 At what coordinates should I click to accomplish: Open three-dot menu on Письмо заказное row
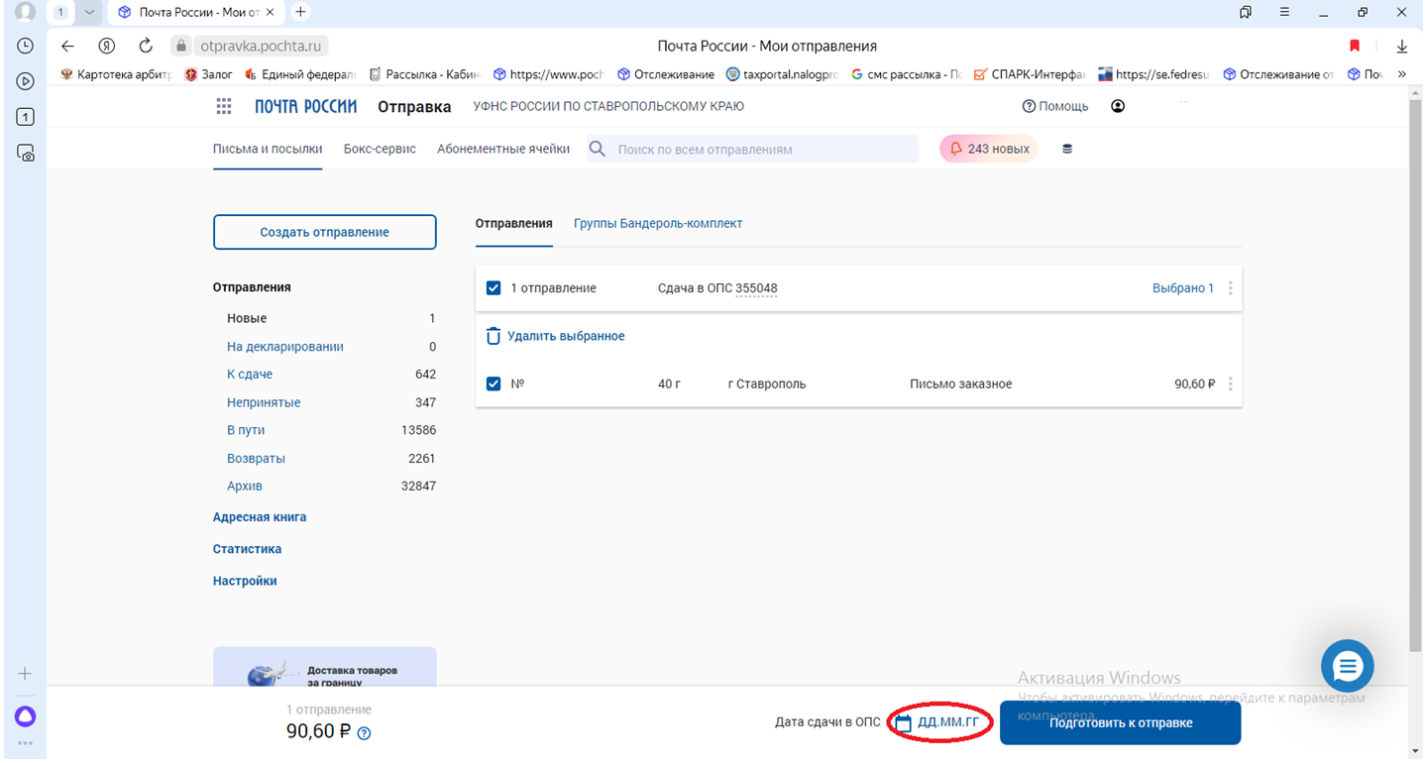pos(1230,384)
